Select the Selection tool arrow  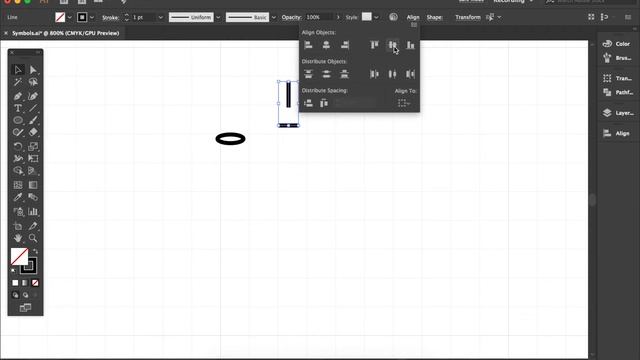(x=18, y=70)
